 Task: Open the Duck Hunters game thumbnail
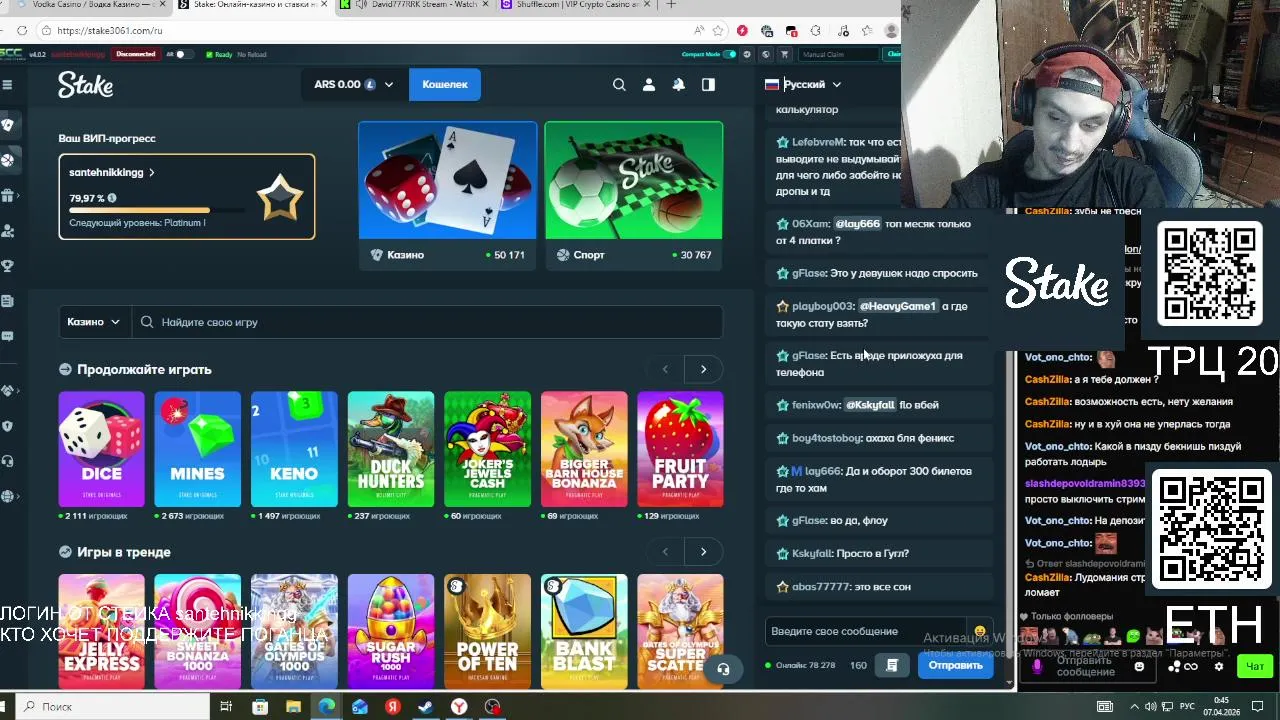click(x=390, y=449)
